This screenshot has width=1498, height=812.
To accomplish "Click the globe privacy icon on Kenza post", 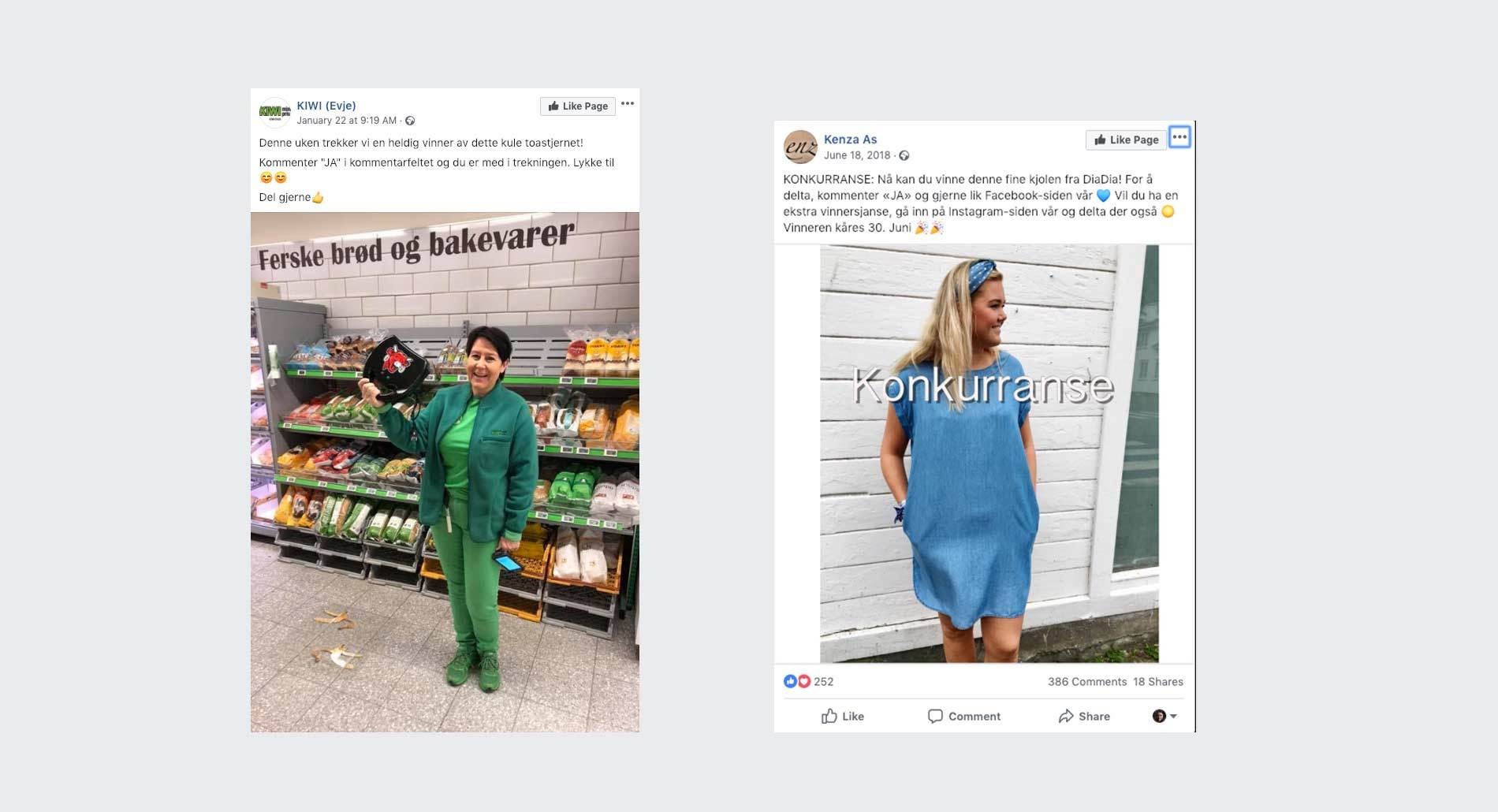I will pos(904,155).
